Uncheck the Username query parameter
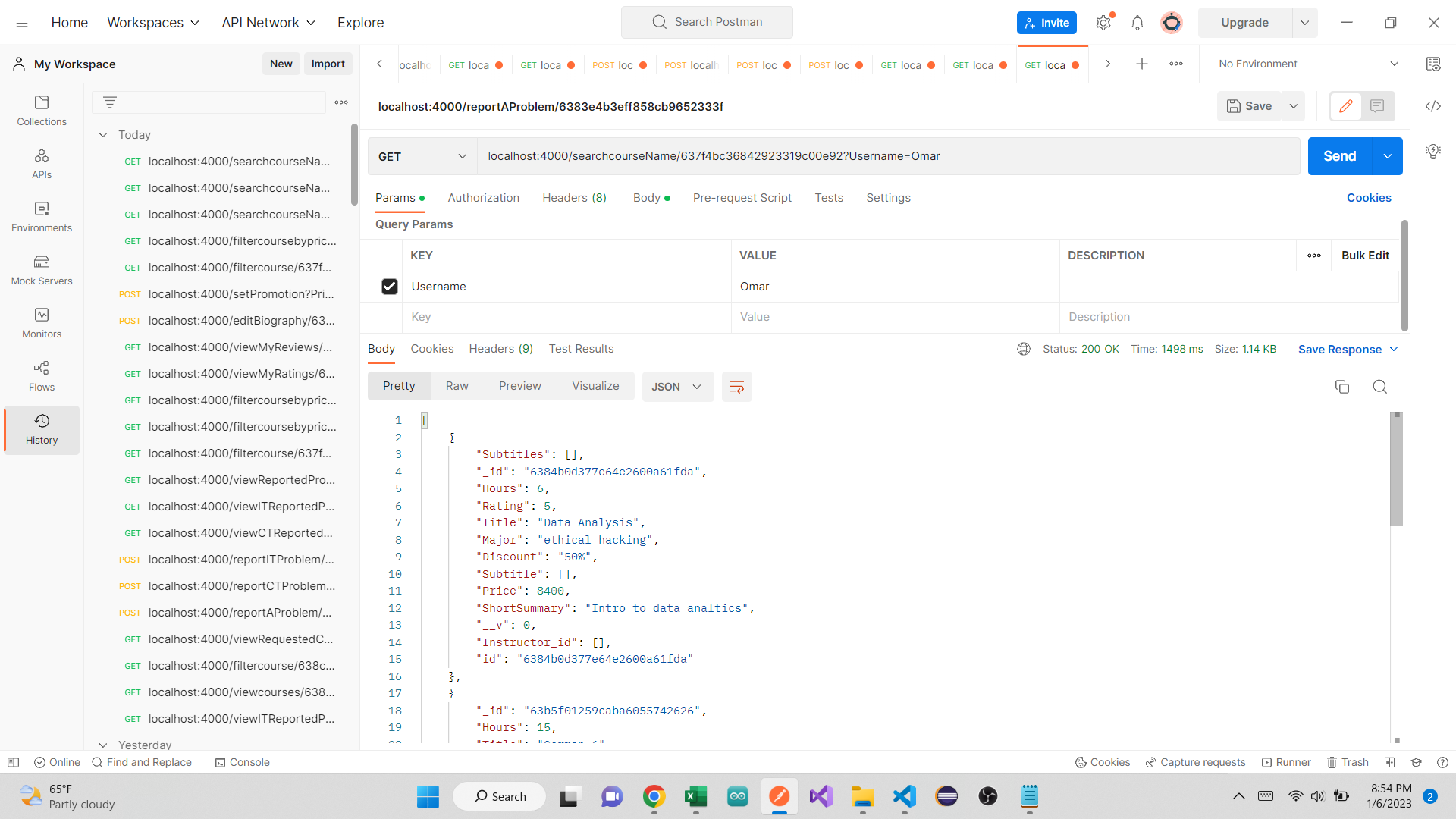Viewport: 1456px width, 819px height. [x=390, y=287]
